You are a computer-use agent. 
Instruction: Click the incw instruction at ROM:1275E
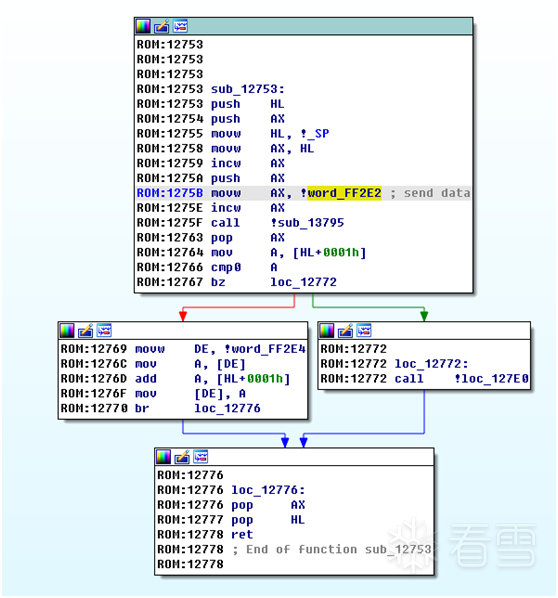click(226, 208)
